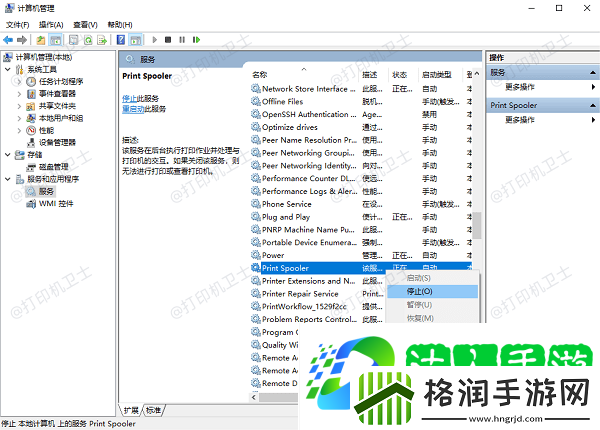Switch to the 扩展 tab

click(131, 410)
